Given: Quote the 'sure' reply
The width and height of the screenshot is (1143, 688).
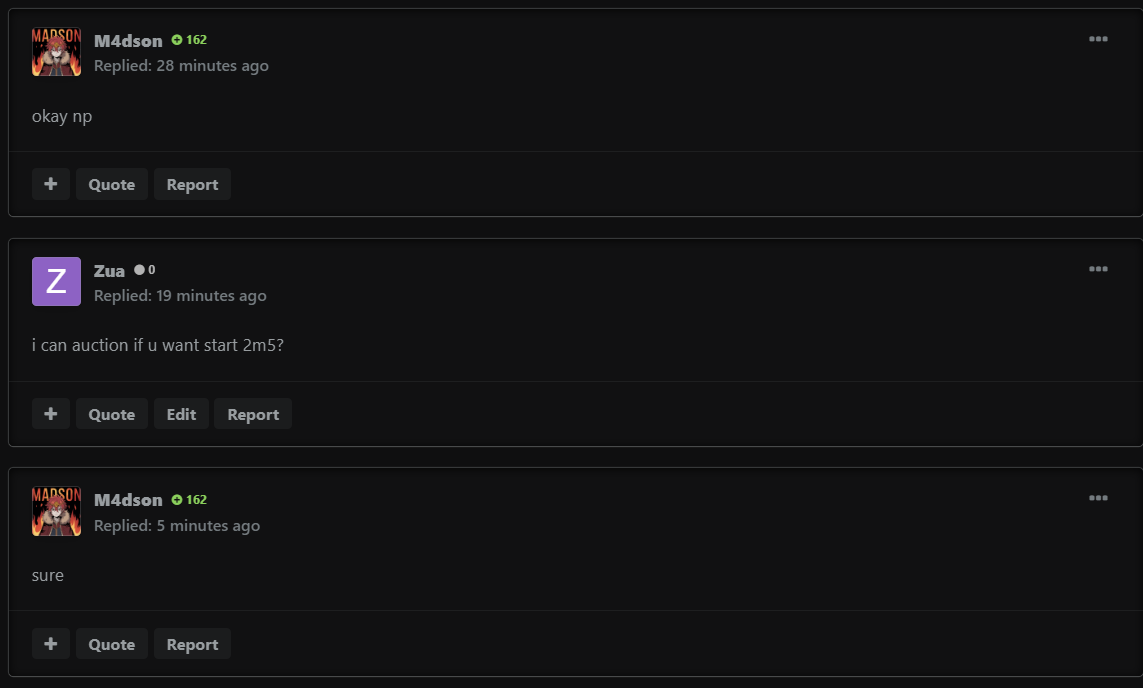Looking at the screenshot, I should click(x=112, y=644).
